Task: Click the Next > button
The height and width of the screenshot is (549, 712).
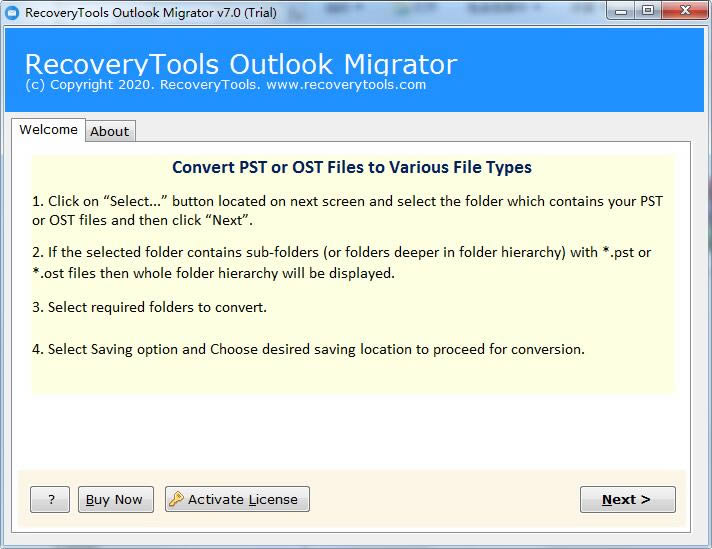Action: [628, 500]
